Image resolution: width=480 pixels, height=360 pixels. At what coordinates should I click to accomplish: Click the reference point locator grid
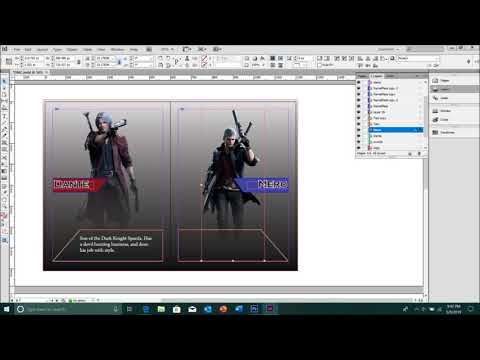click(x=9, y=61)
